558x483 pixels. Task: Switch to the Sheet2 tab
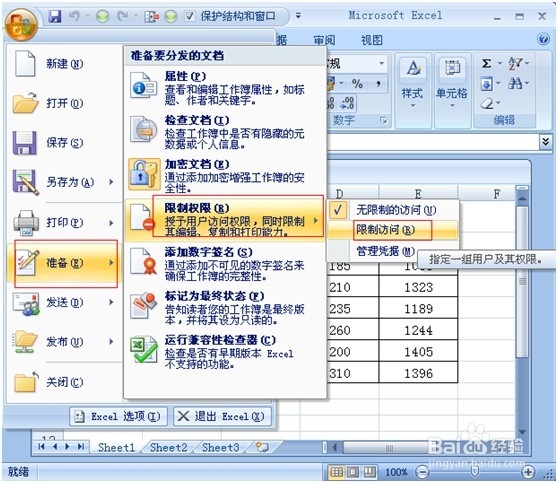pyautogui.click(x=168, y=447)
